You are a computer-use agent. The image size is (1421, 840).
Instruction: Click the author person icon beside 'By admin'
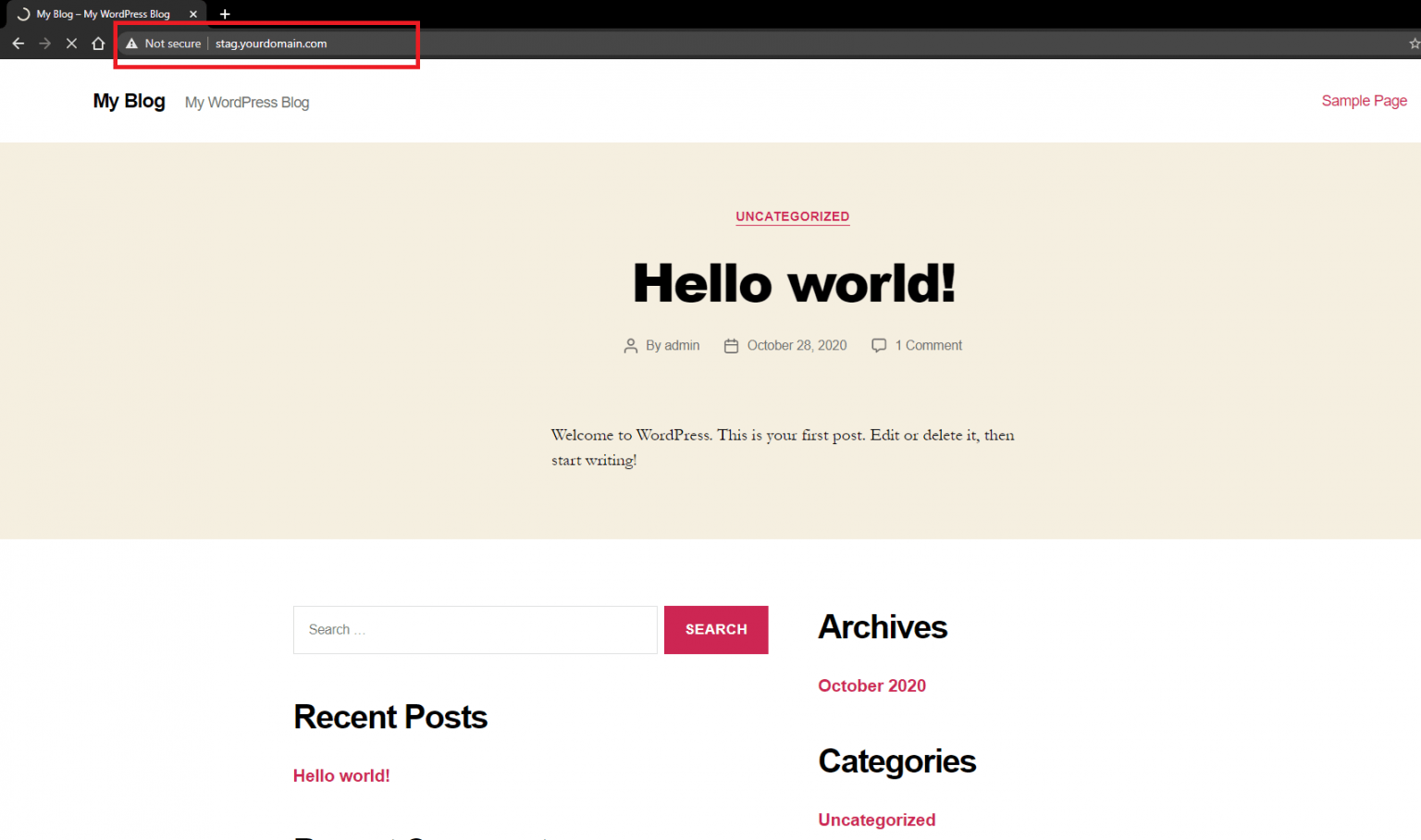click(x=631, y=345)
